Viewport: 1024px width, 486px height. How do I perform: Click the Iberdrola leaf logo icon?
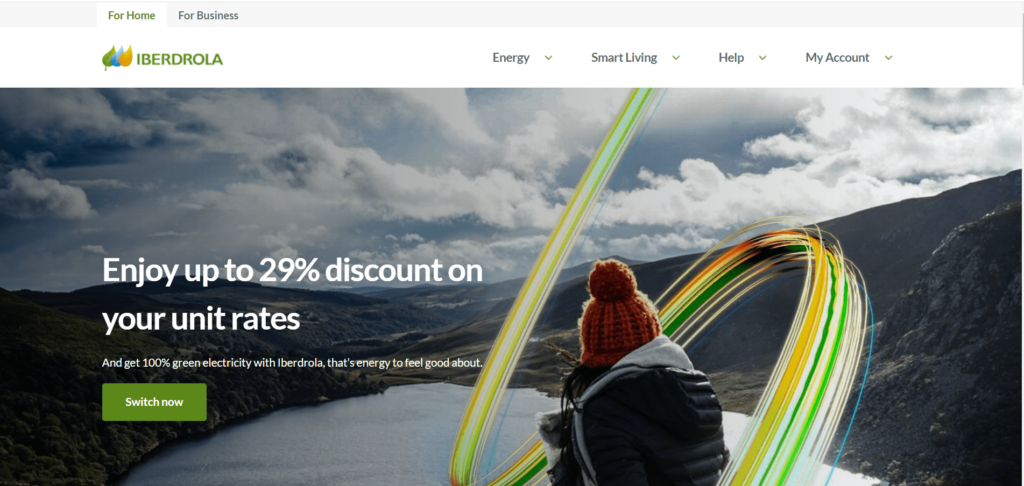tap(117, 57)
